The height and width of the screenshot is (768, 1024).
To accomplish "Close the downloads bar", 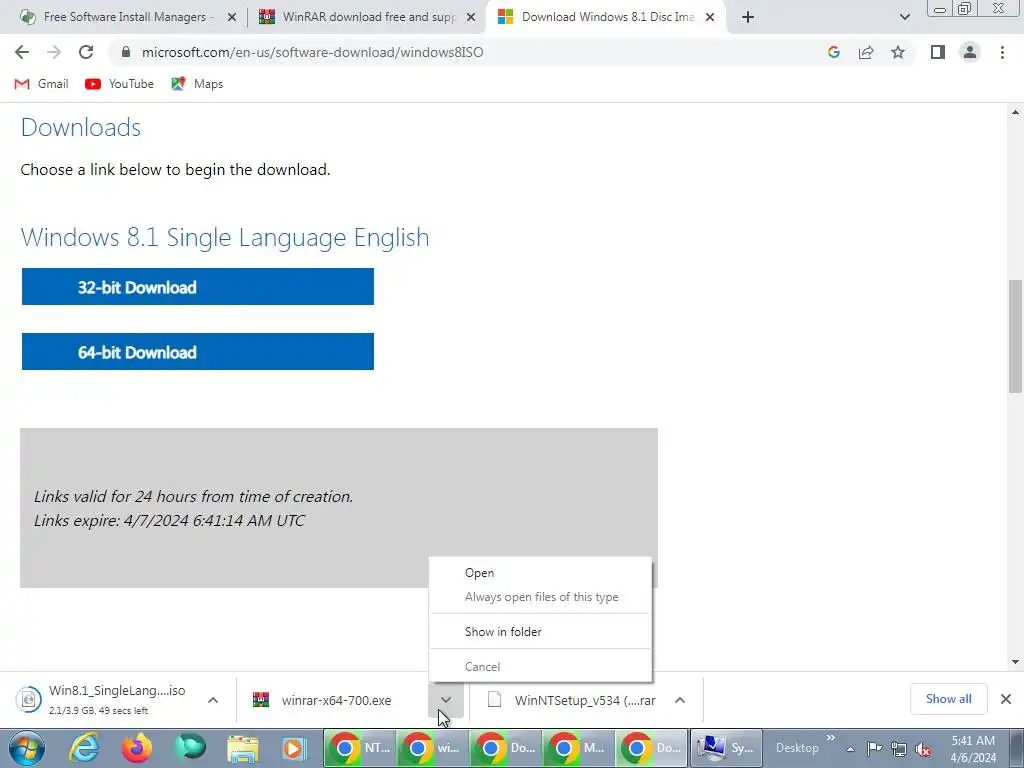I will (1006, 699).
